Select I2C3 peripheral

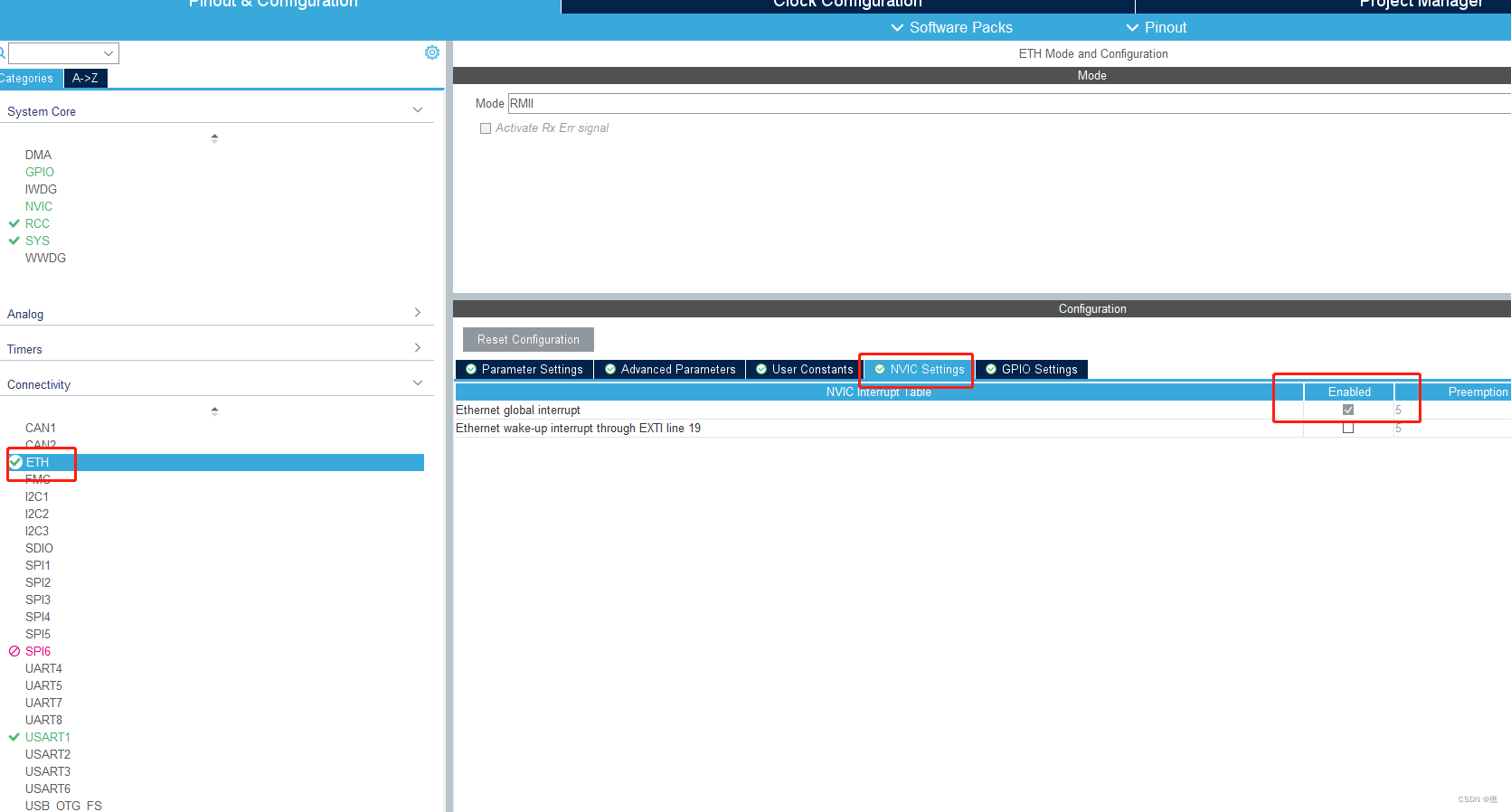37,531
